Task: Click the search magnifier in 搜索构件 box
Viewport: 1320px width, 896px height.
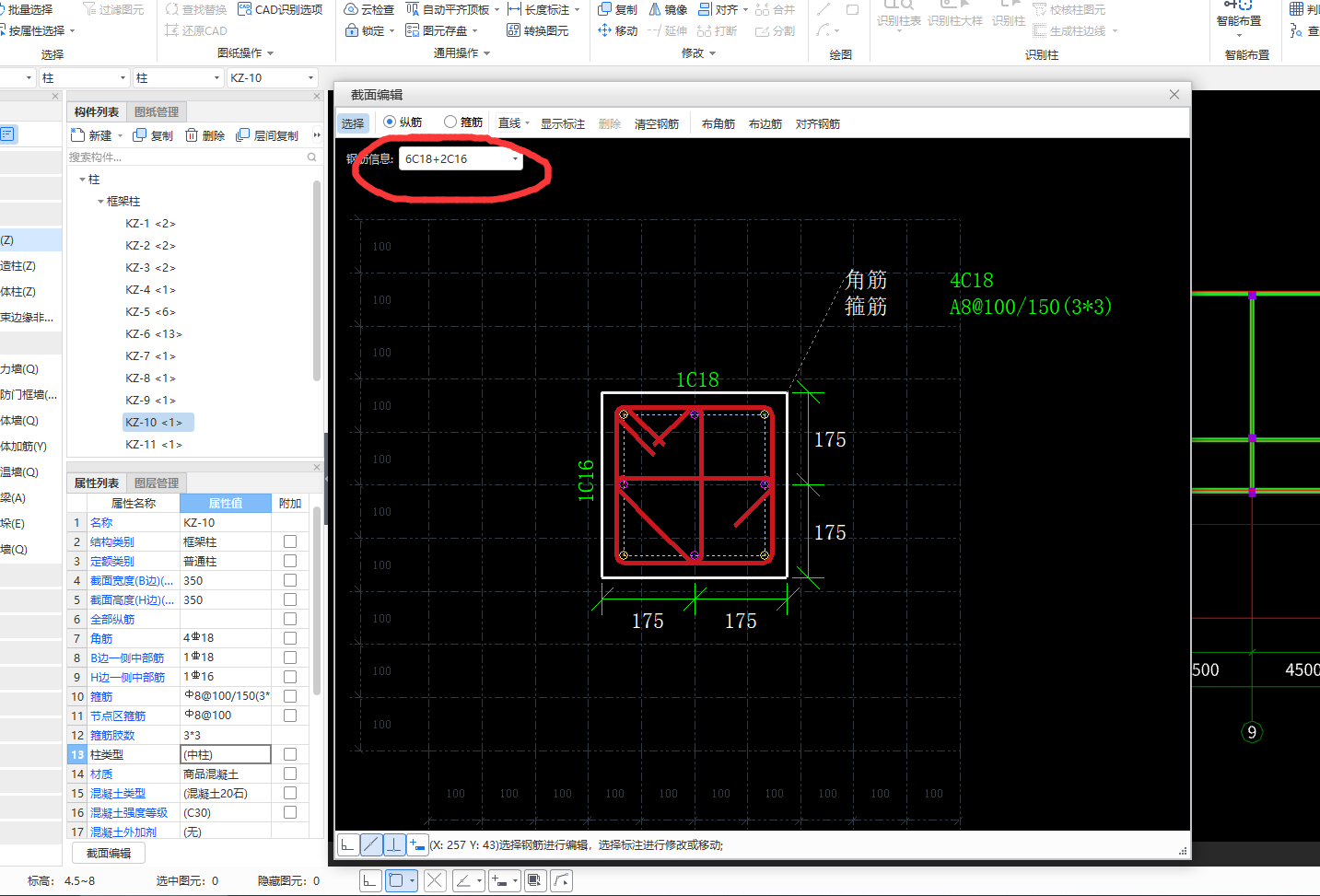Action: [x=312, y=157]
